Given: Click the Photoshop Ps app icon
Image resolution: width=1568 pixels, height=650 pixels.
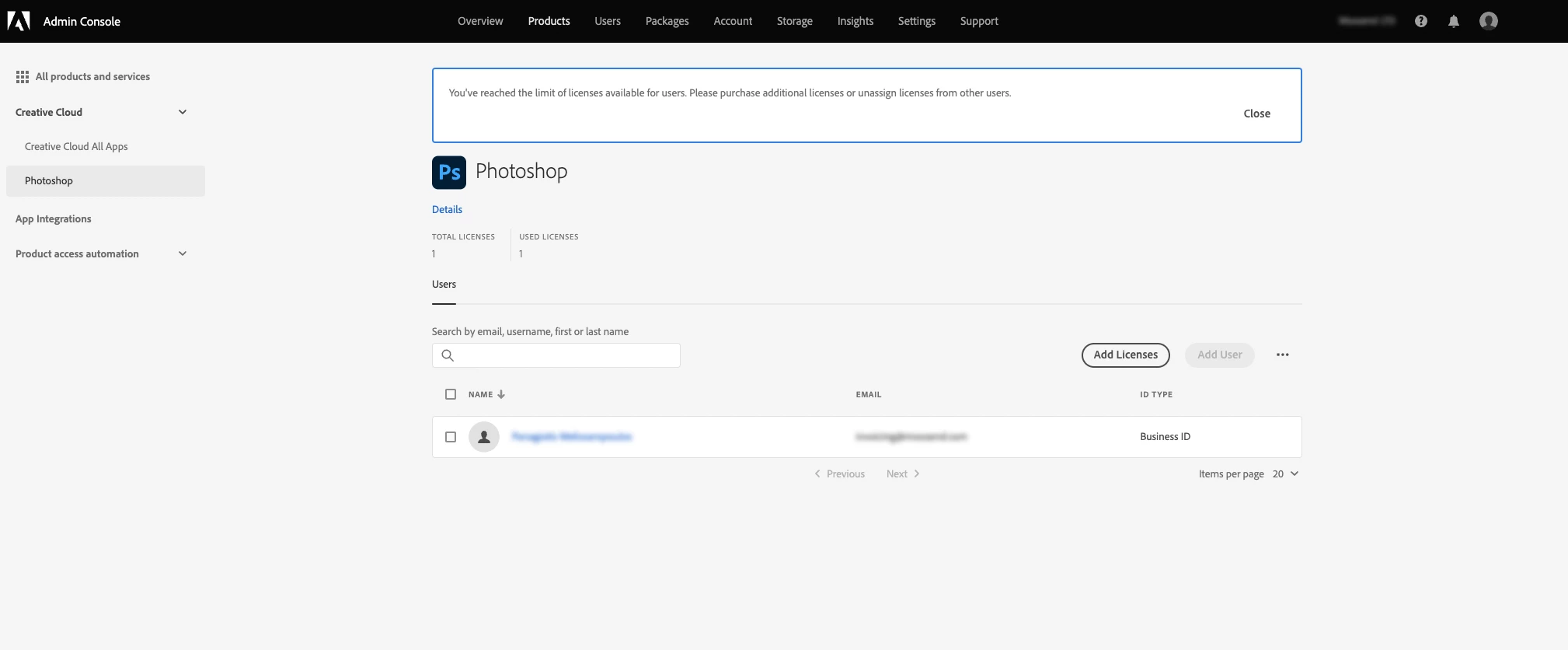Looking at the screenshot, I should click(449, 173).
